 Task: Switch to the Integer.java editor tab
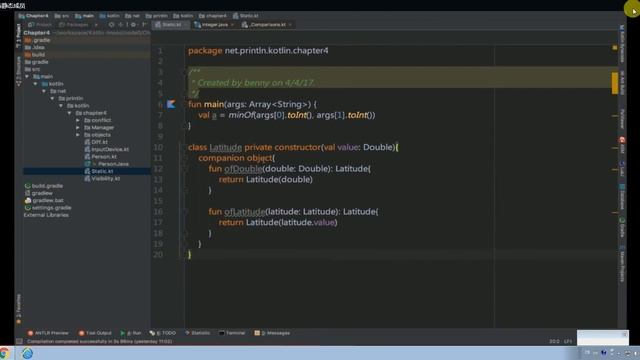[214, 25]
